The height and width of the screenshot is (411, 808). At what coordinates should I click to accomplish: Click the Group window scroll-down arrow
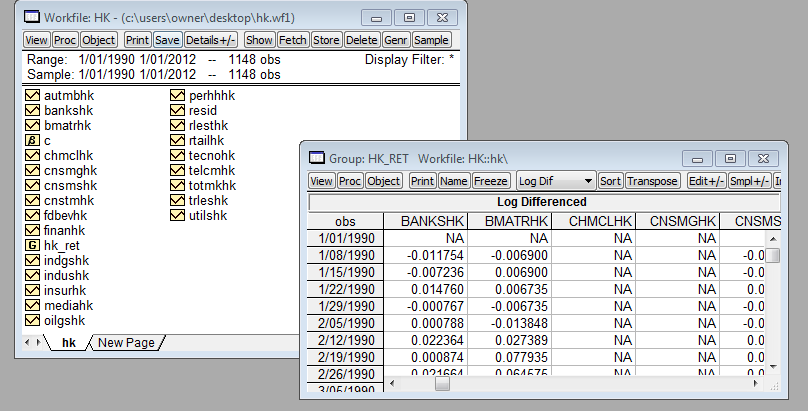click(772, 366)
